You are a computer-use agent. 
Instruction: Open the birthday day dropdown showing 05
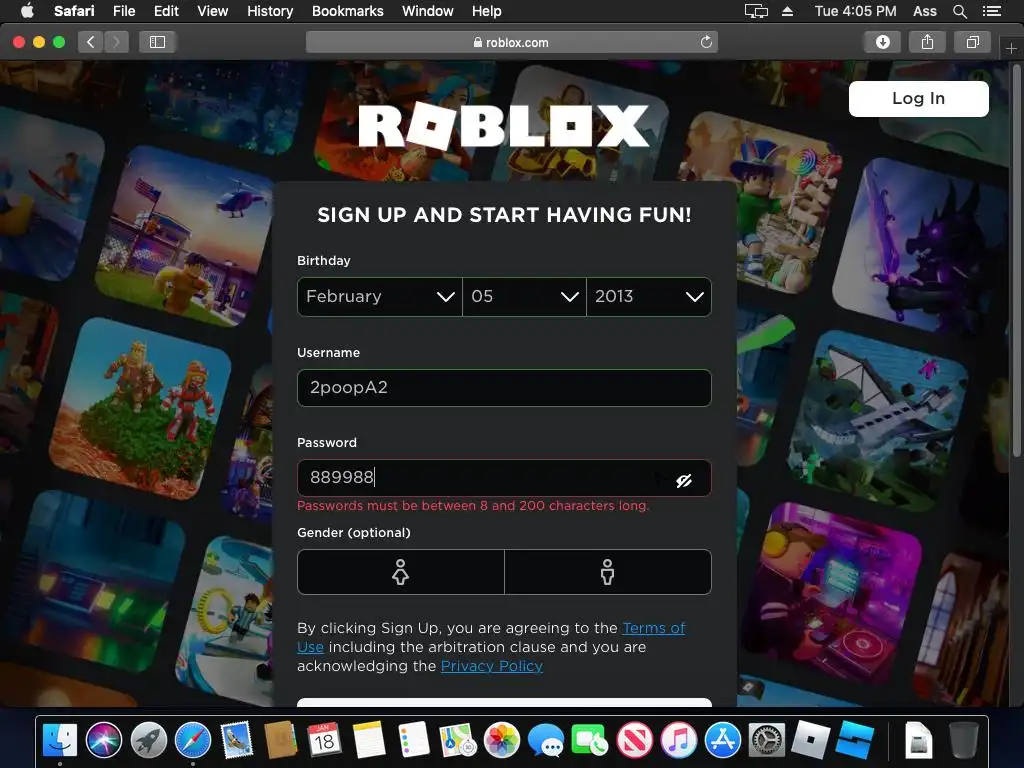pyautogui.click(x=524, y=297)
